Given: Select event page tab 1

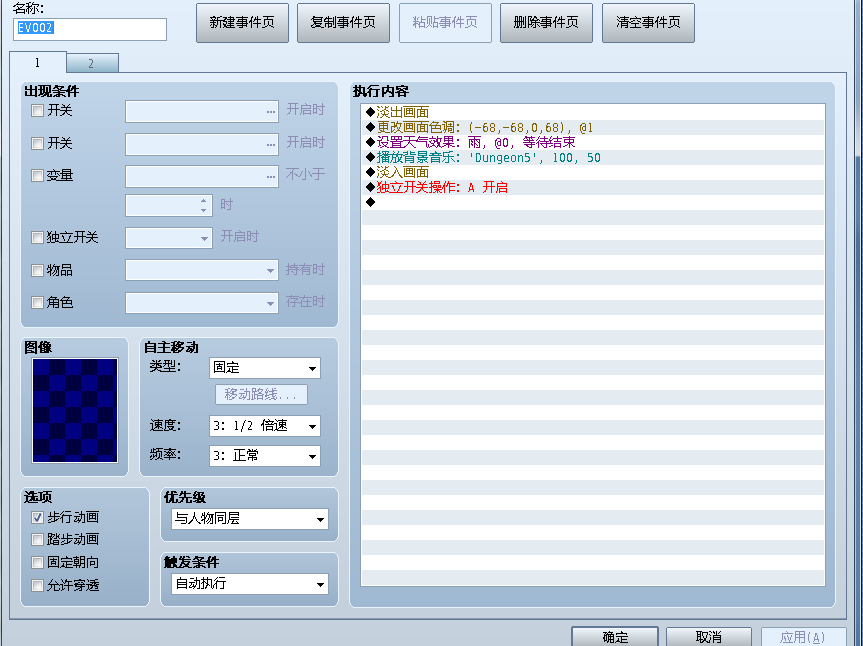Looking at the screenshot, I should [37, 62].
